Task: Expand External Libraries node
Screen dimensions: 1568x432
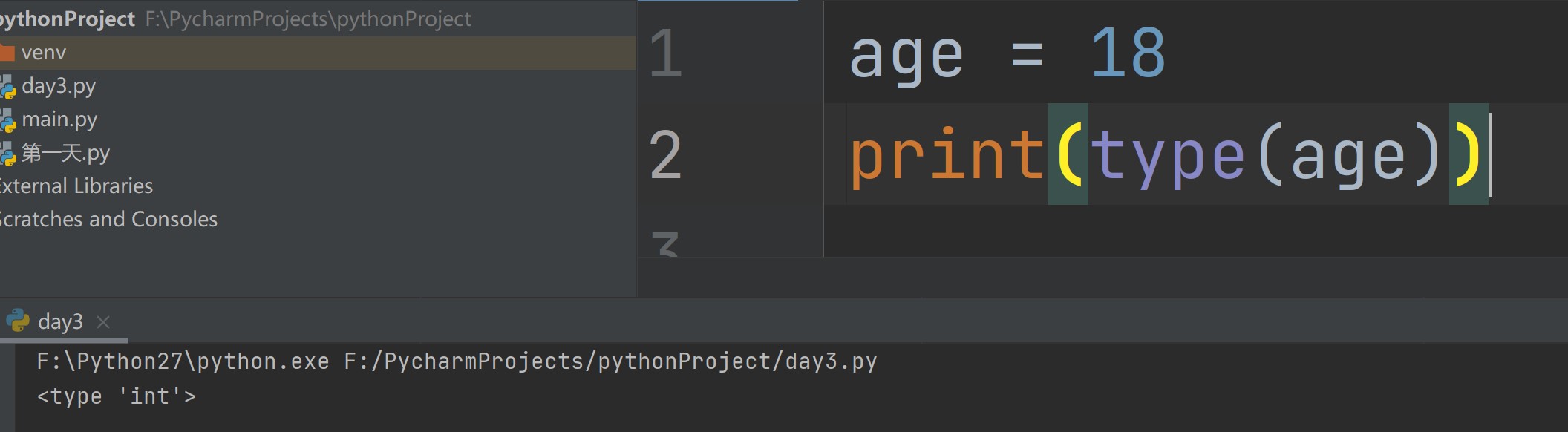Action: coord(76,186)
